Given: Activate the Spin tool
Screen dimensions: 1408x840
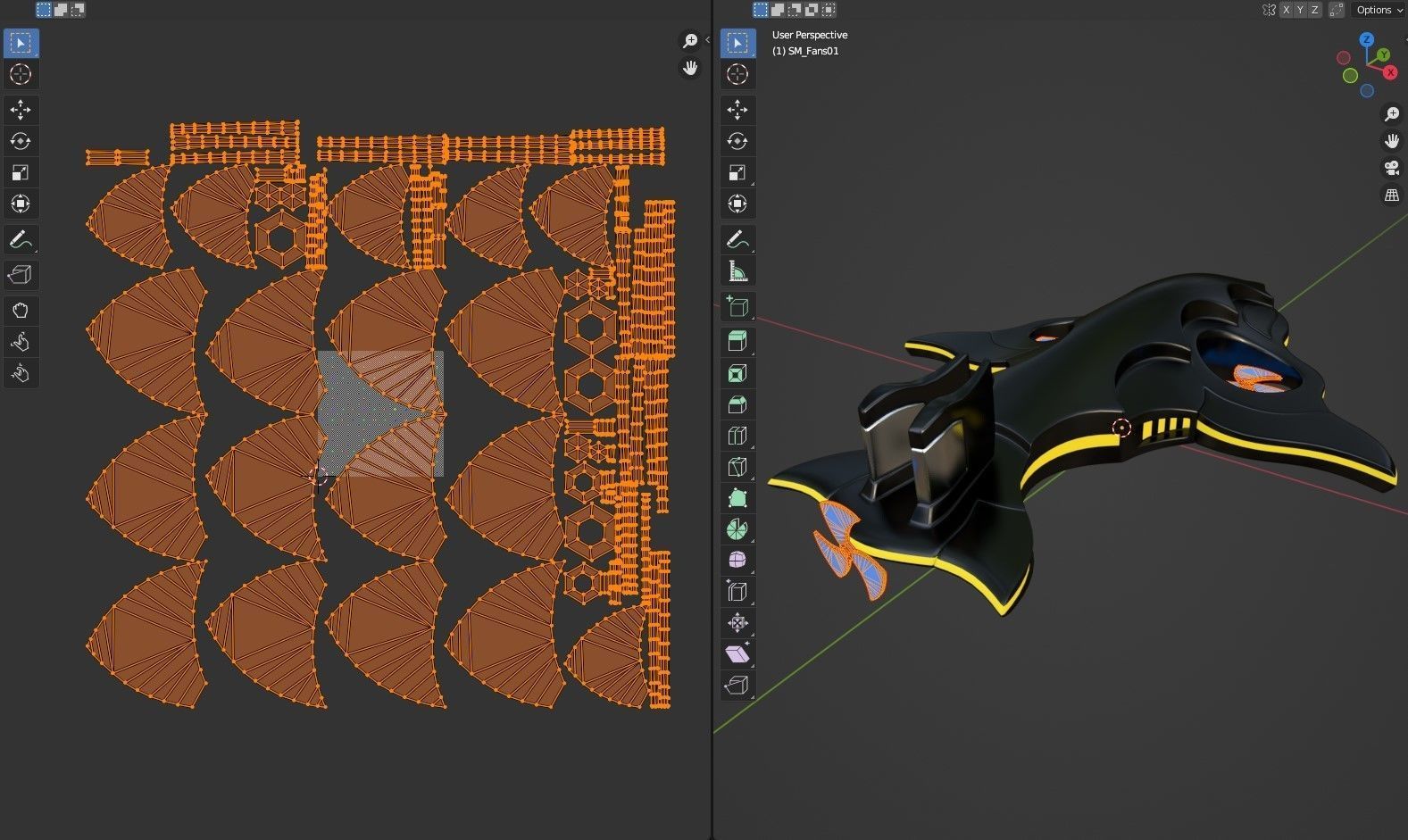Looking at the screenshot, I should 737,529.
